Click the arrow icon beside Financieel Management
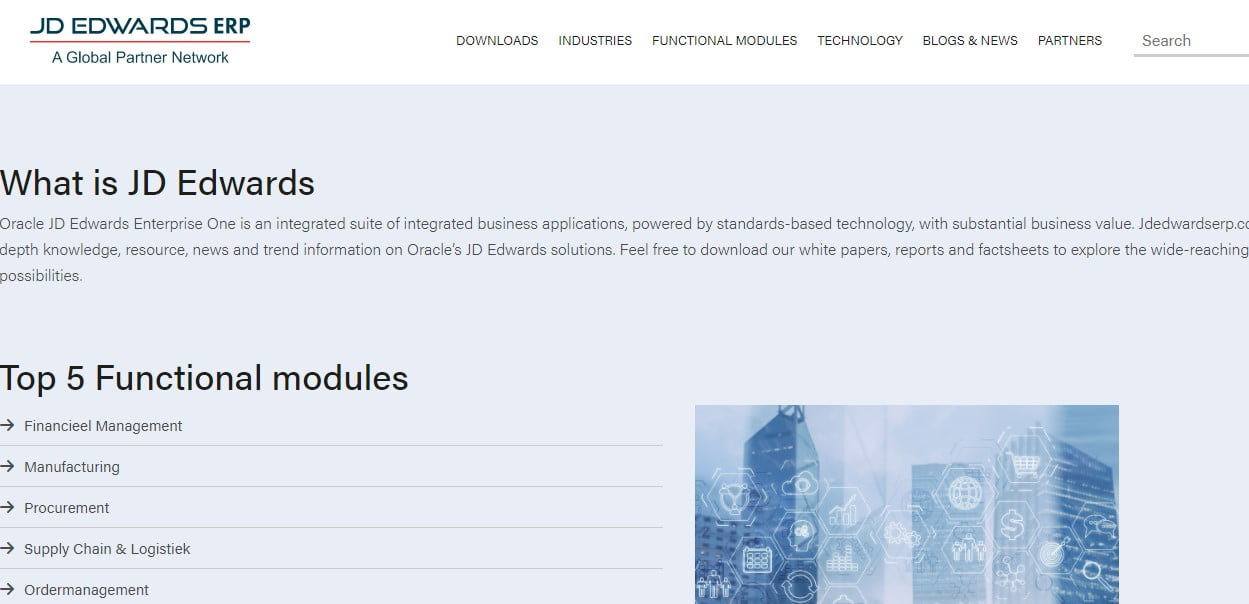The height and width of the screenshot is (604, 1249). point(7,426)
